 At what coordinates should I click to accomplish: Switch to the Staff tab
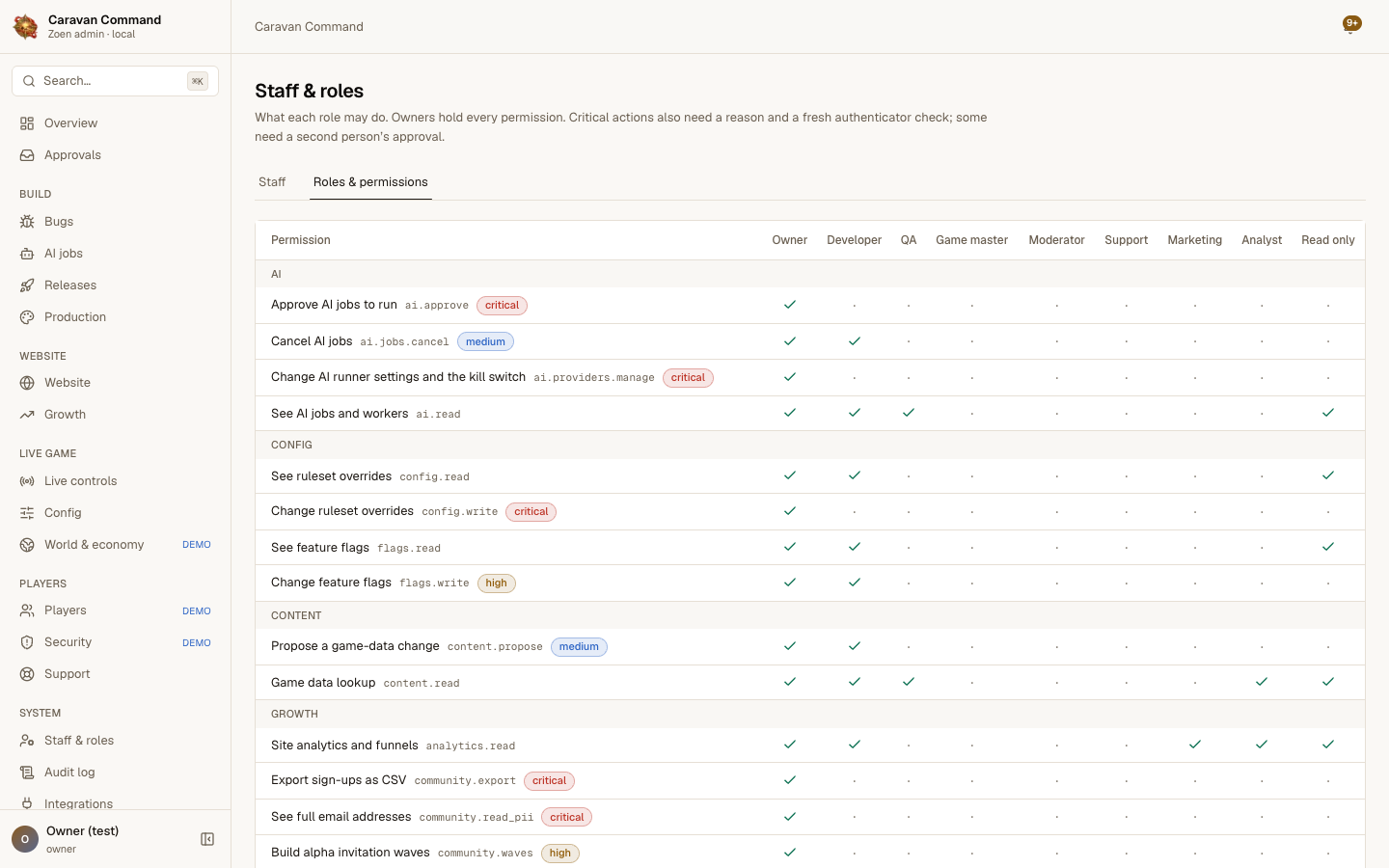coord(272,182)
